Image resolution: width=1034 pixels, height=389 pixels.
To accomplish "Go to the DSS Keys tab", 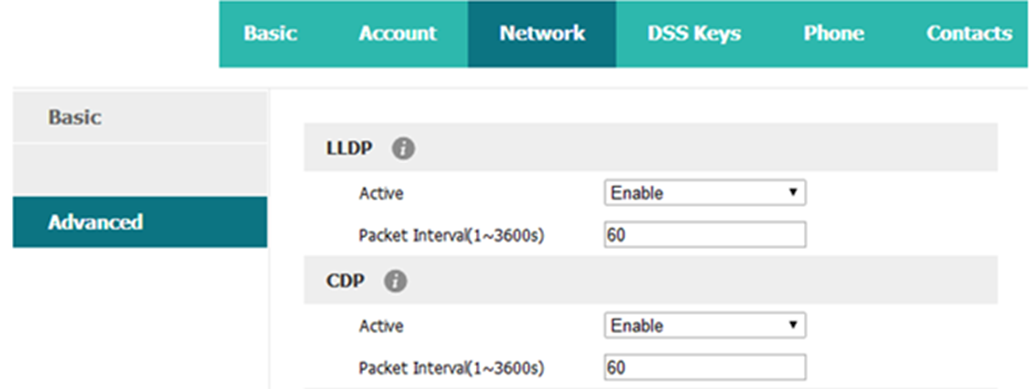I will [694, 34].
